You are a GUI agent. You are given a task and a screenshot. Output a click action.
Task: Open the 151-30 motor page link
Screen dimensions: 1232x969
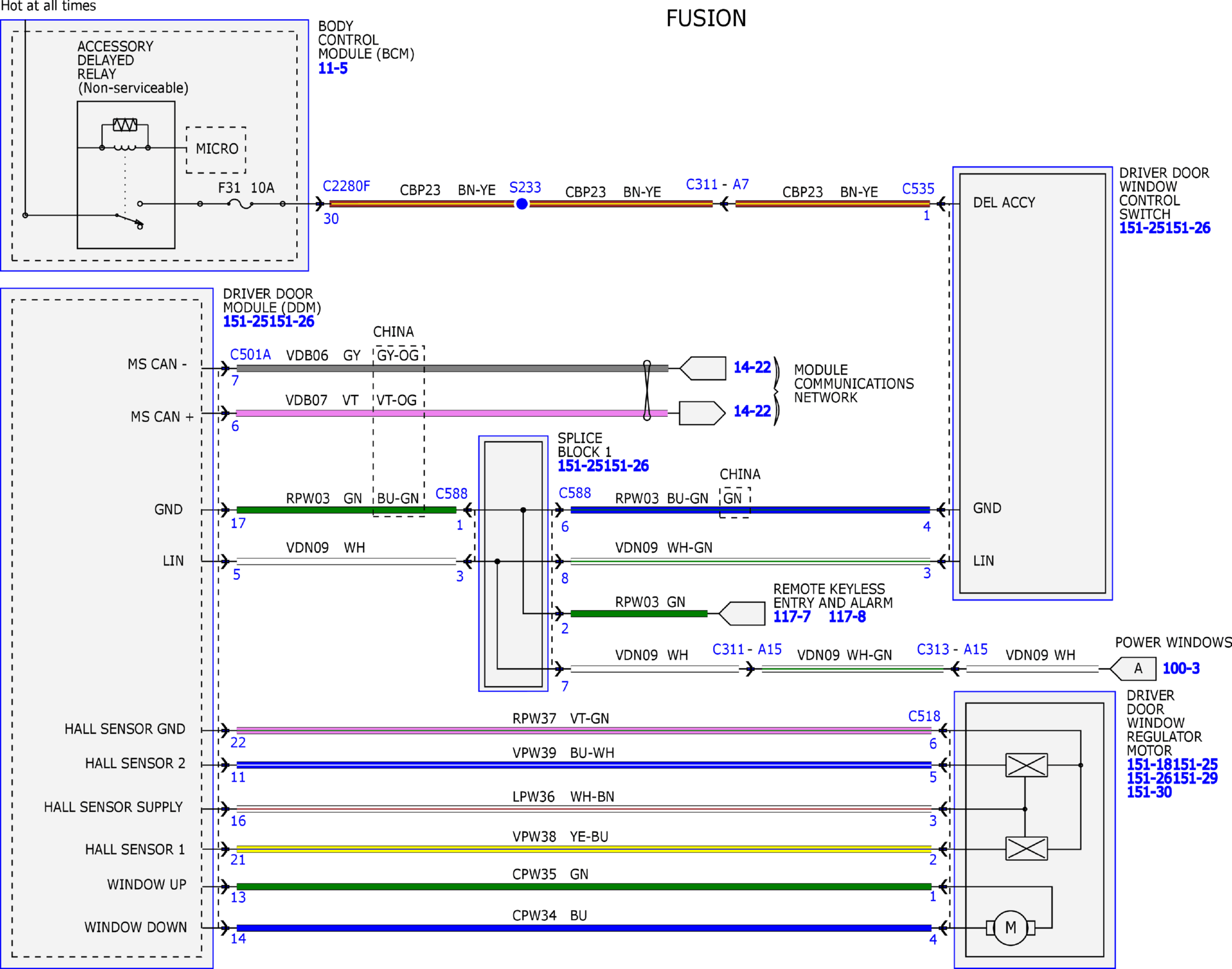[1149, 792]
